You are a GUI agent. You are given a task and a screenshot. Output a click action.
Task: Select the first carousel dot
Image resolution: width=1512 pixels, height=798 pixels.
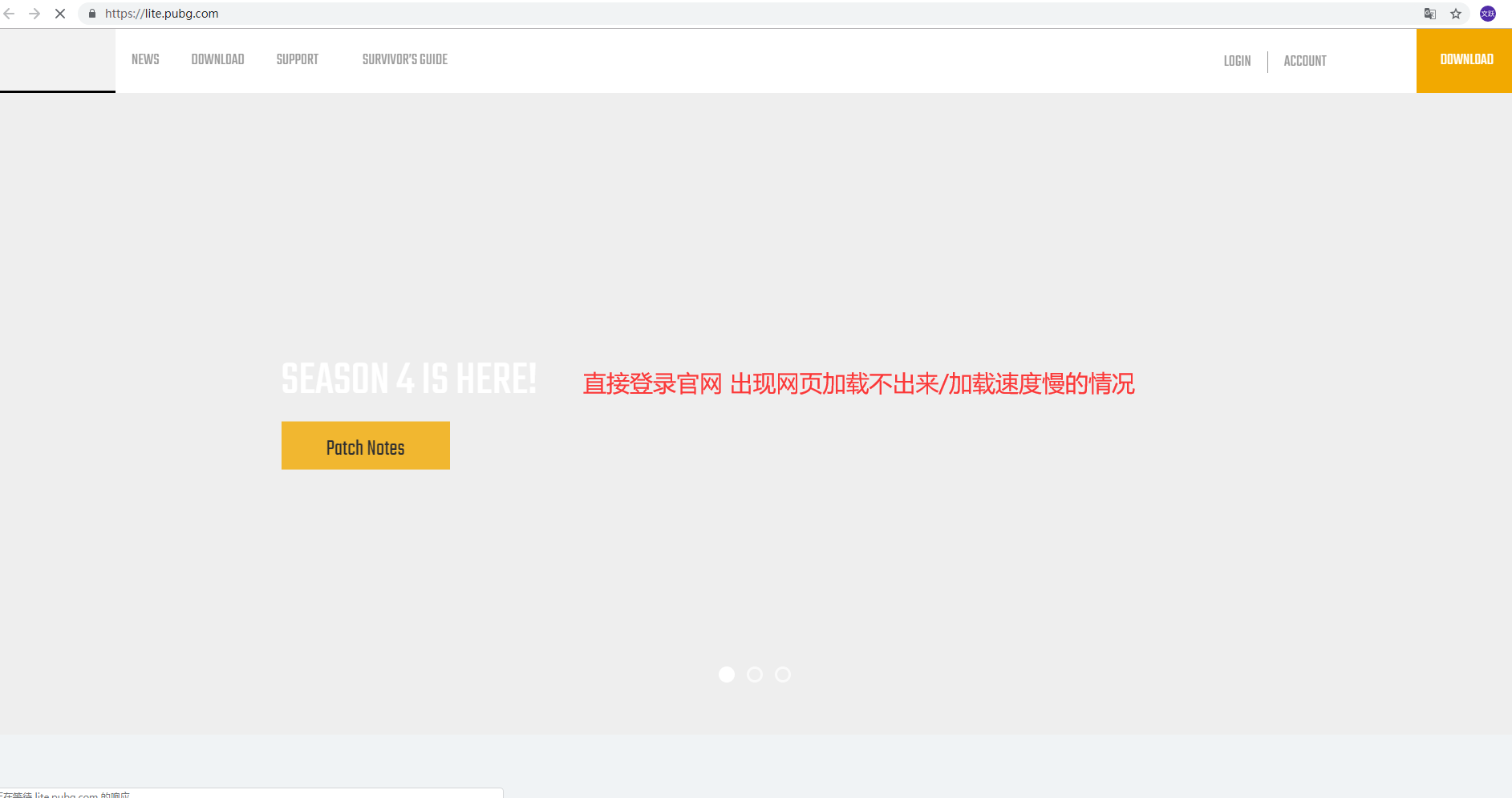[x=727, y=674]
